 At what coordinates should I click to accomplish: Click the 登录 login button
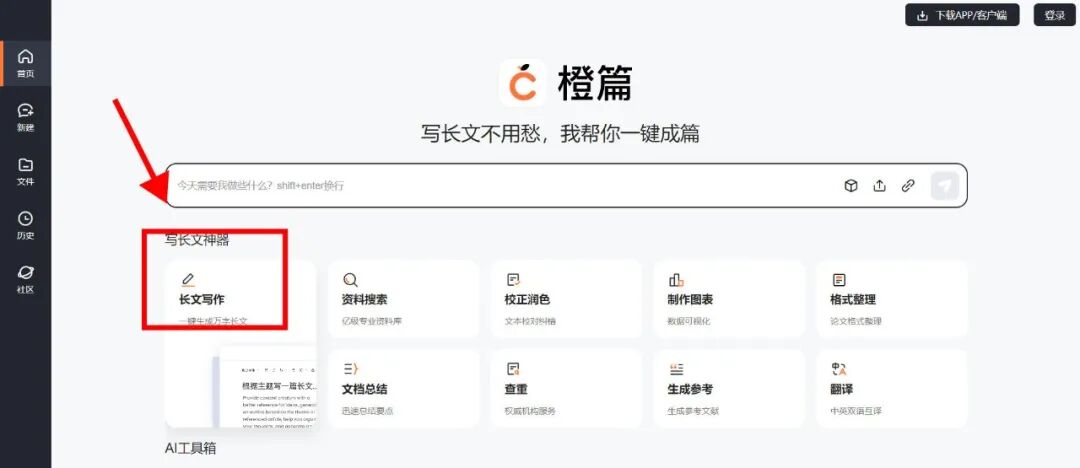[x=1055, y=15]
